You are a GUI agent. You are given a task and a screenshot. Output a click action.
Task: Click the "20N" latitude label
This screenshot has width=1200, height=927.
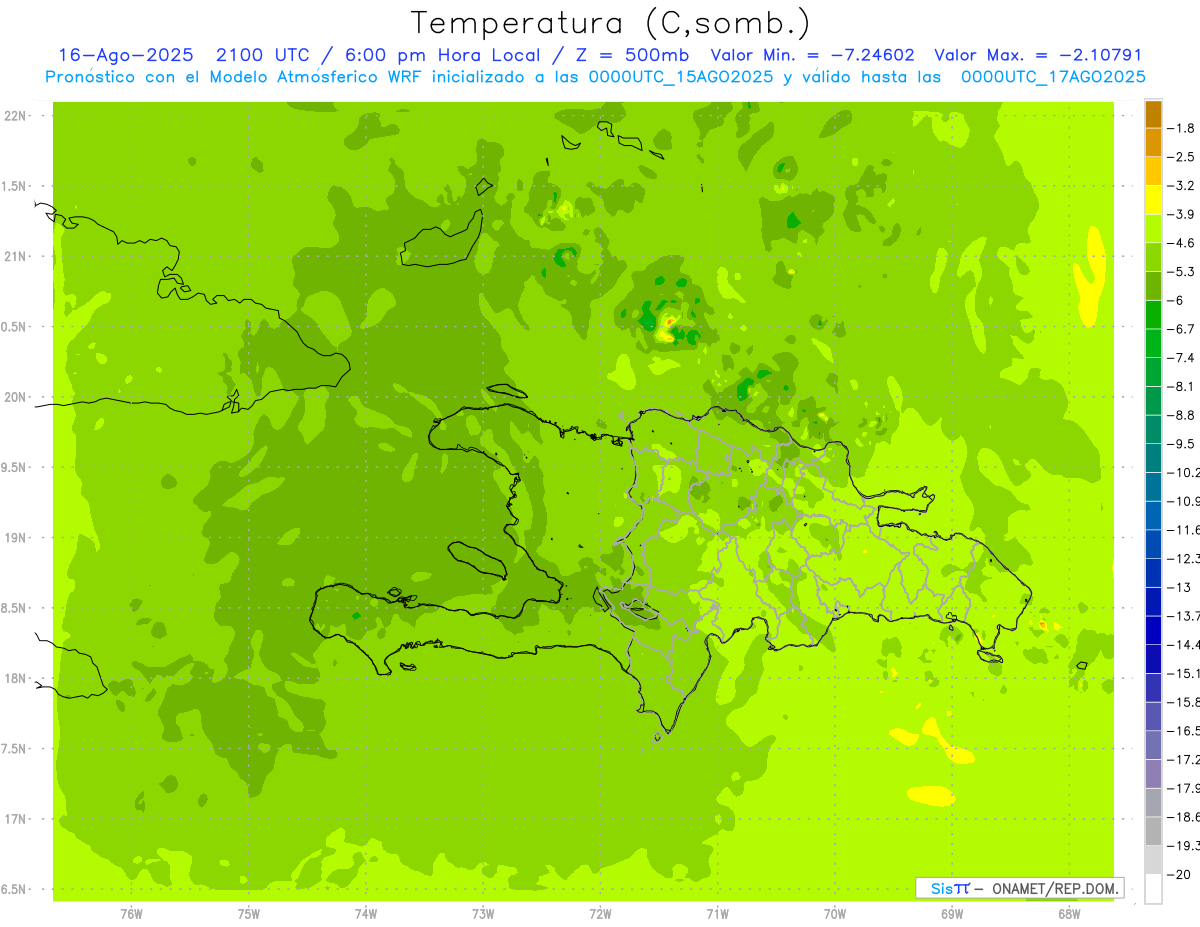click(x=15, y=397)
